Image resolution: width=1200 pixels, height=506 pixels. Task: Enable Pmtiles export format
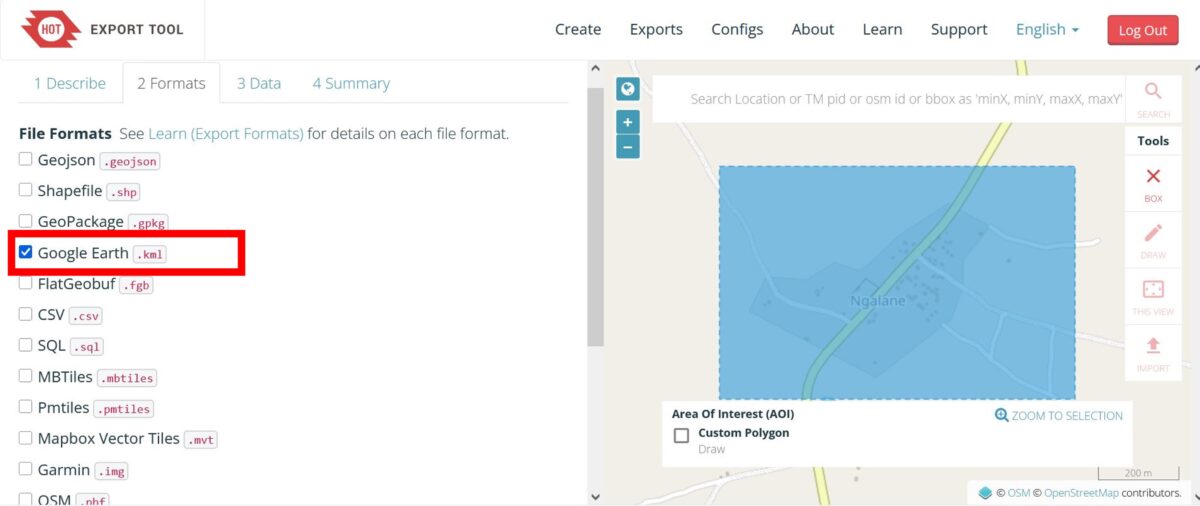pyautogui.click(x=26, y=407)
